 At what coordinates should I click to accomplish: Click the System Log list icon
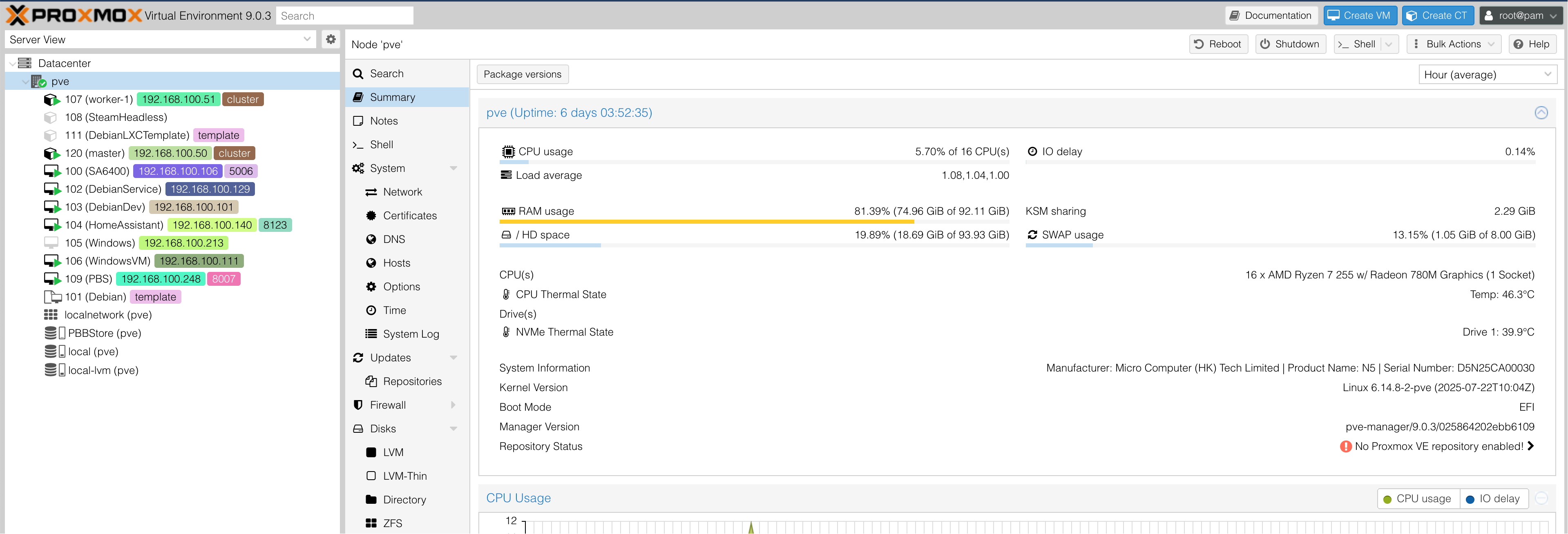pyautogui.click(x=371, y=334)
